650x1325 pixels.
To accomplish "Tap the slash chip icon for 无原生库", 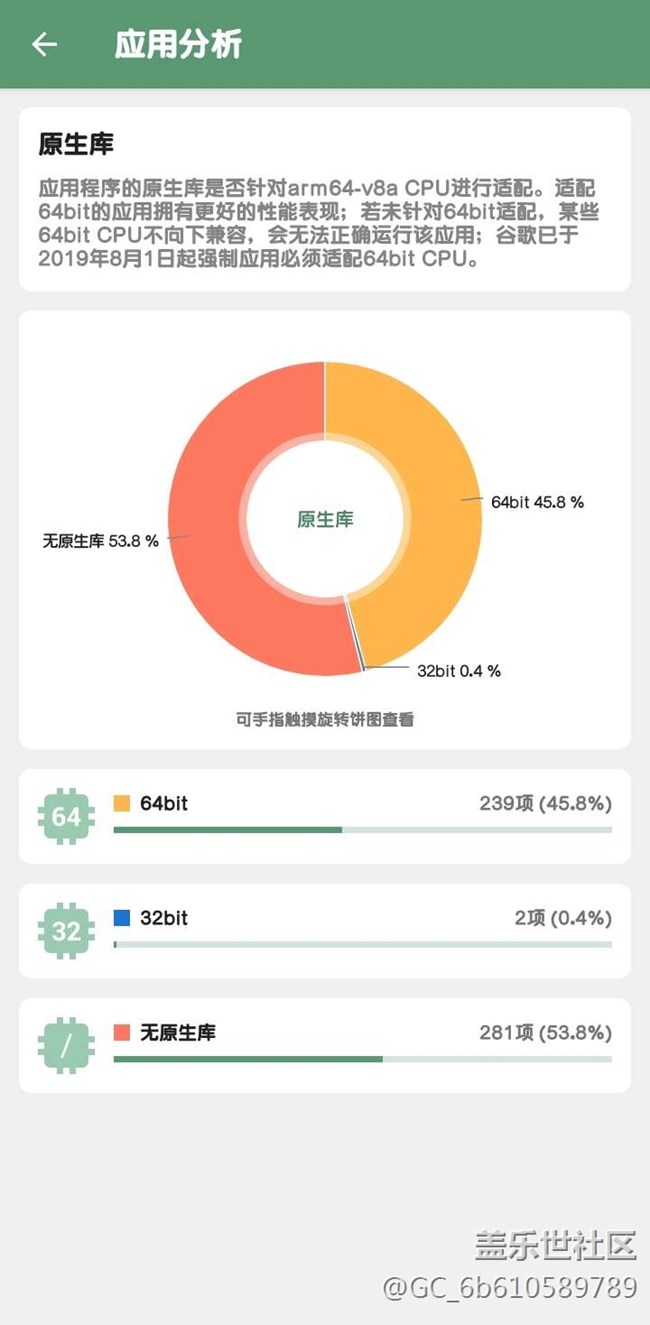I will coord(66,1046).
